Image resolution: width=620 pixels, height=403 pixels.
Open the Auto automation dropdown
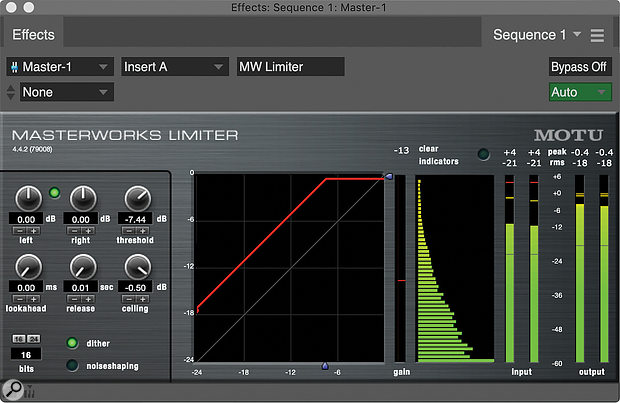580,92
